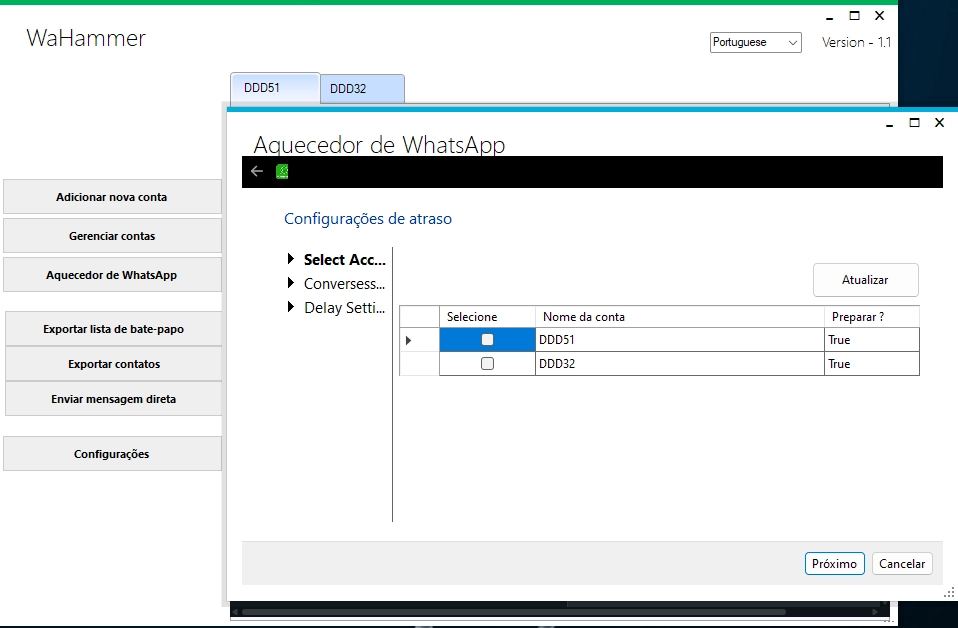The height and width of the screenshot is (628, 958).
Task: Go back using the arrow icon
Action: [257, 172]
